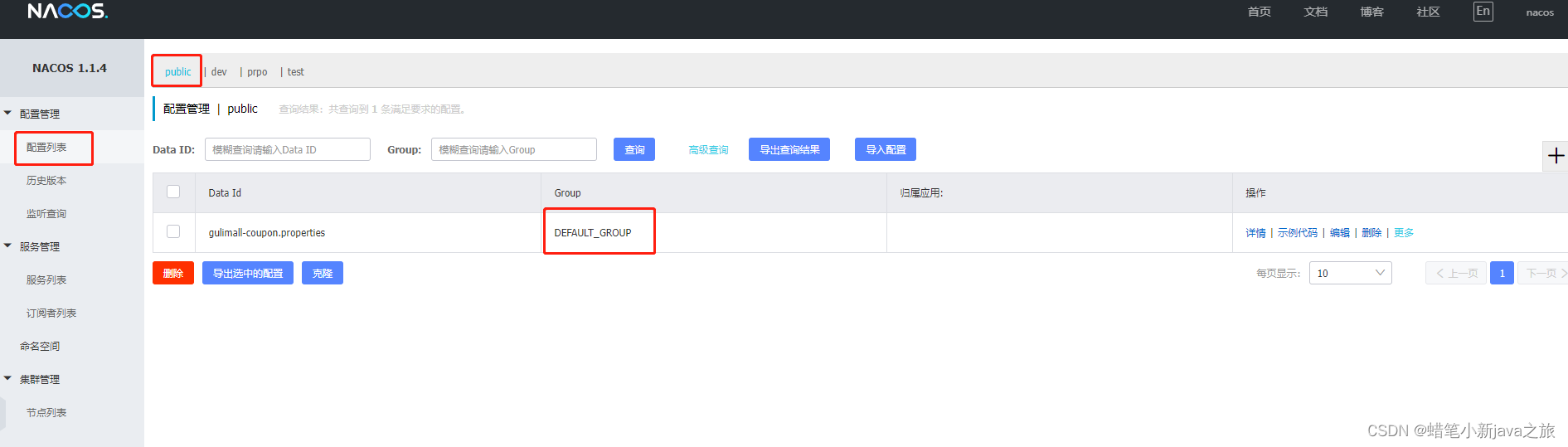Click the 高级查询 advanced search link

tap(708, 150)
